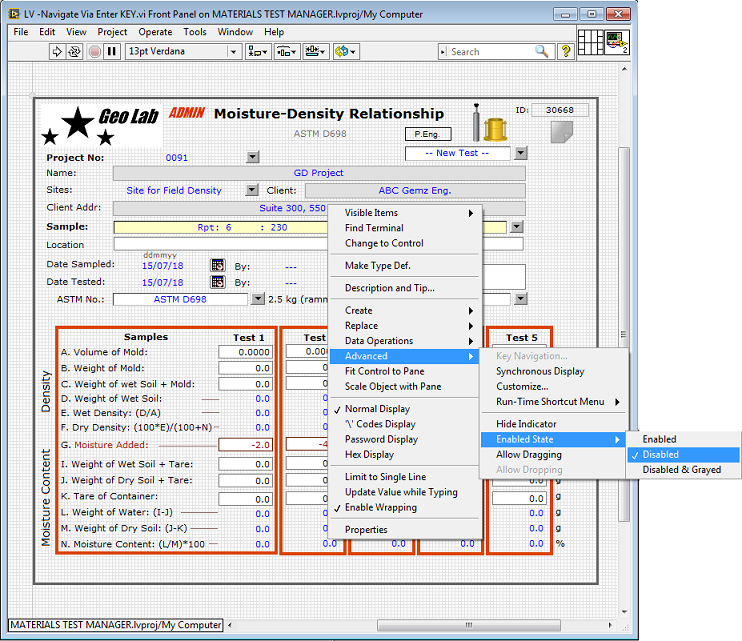Open the ASTM No. dropdown arrow
Viewport: 742px width, 641px height.
pos(257,299)
